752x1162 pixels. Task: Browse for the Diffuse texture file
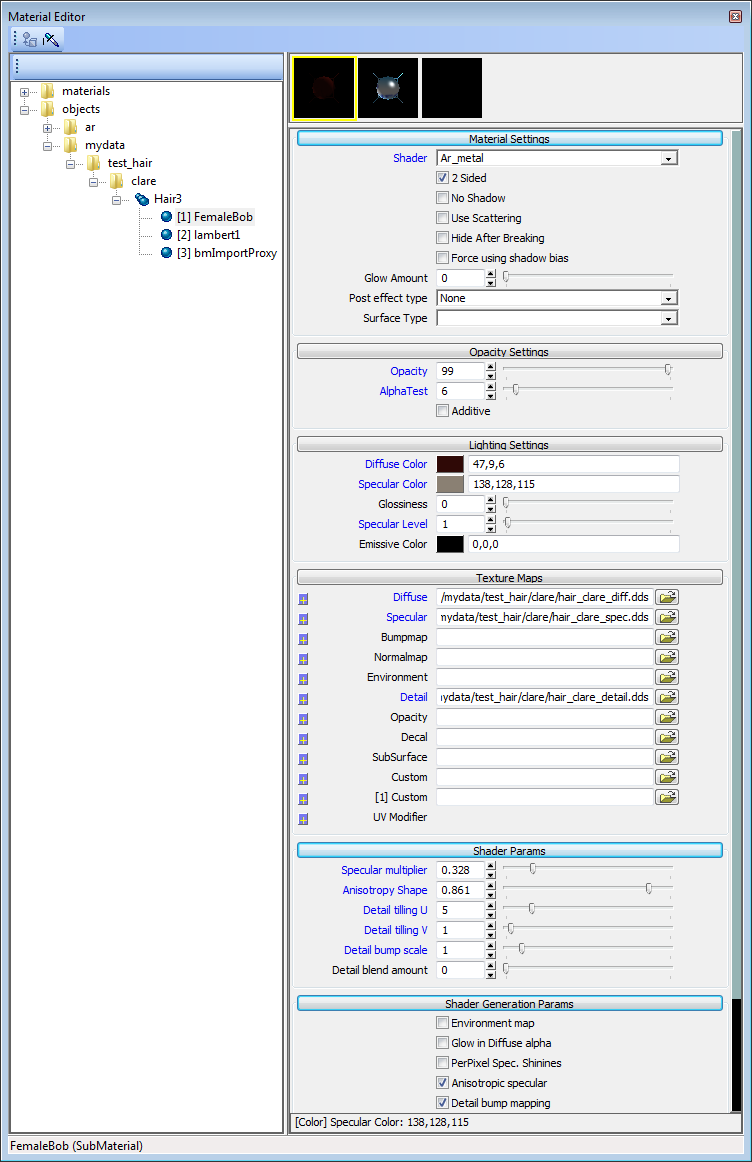click(x=667, y=597)
